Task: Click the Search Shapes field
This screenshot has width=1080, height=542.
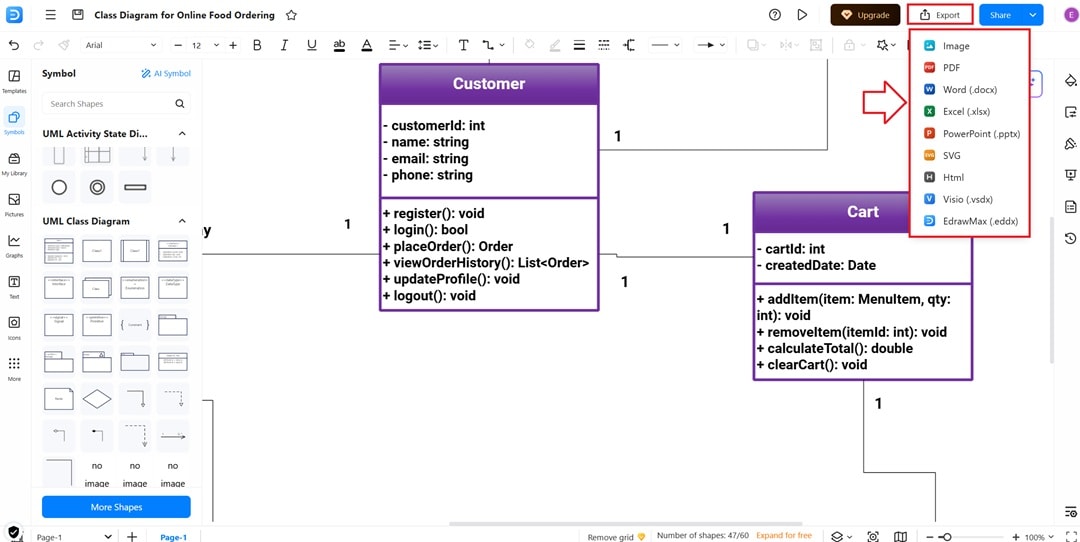Action: [116, 104]
